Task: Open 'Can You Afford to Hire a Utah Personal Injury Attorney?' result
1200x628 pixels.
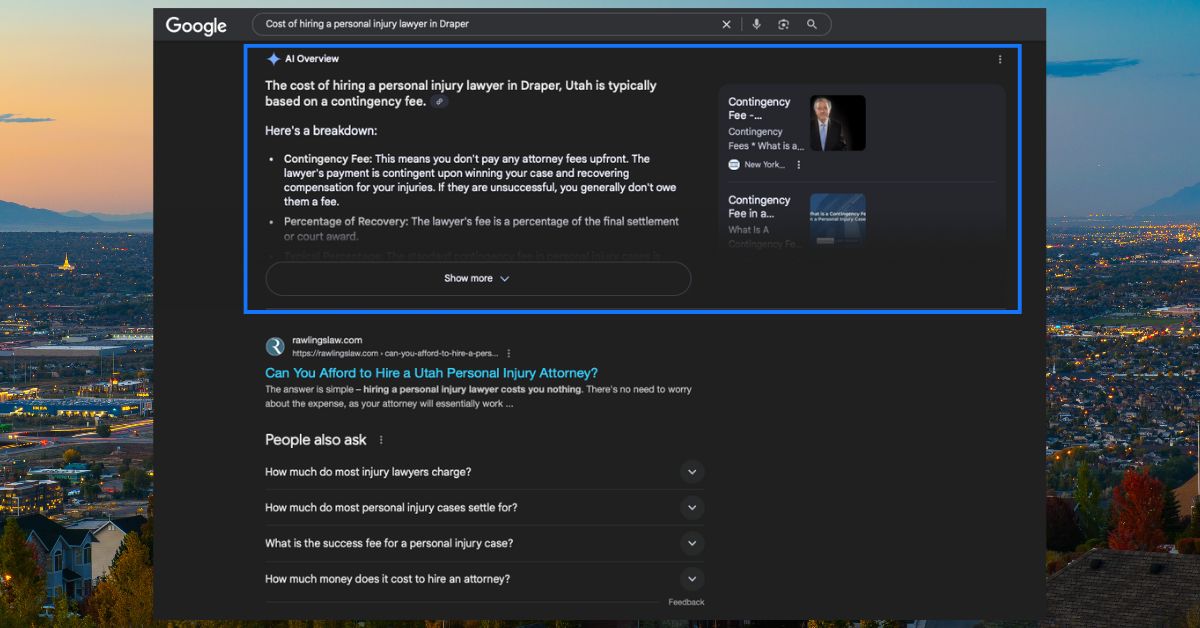Action: [431, 373]
